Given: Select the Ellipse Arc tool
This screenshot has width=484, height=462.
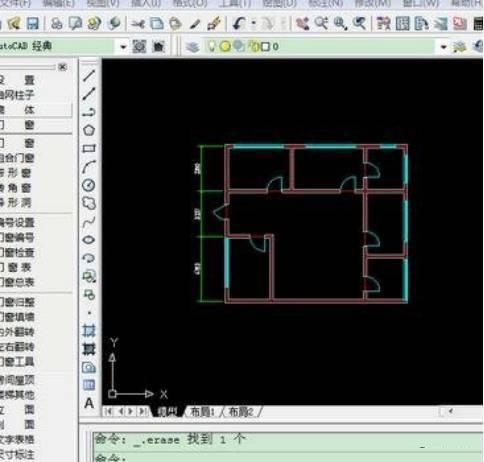Looking at the screenshot, I should tap(89, 258).
